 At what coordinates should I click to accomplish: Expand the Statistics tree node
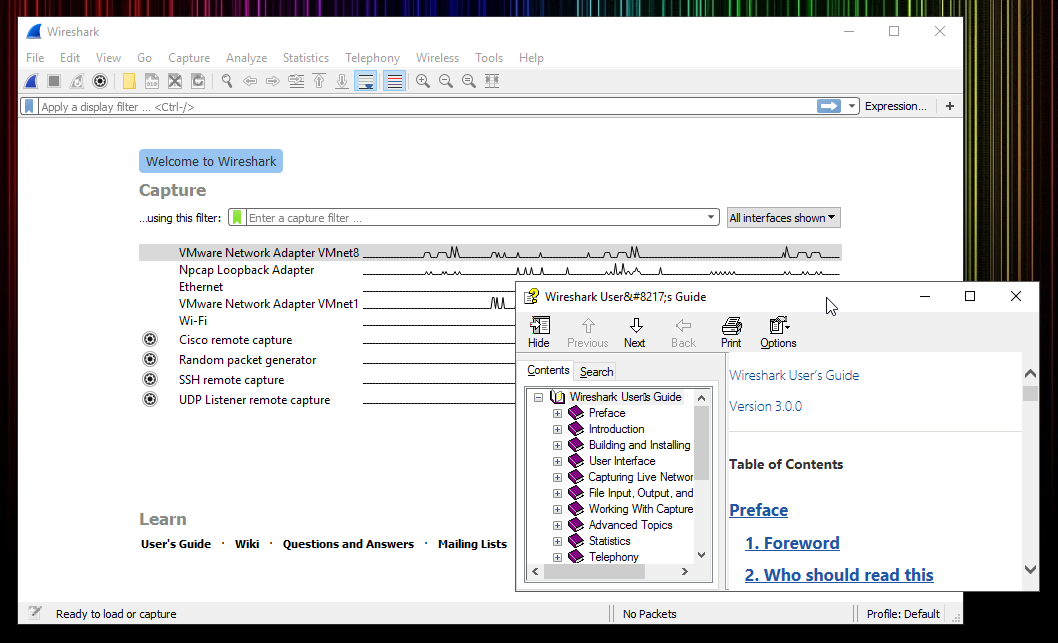click(557, 541)
